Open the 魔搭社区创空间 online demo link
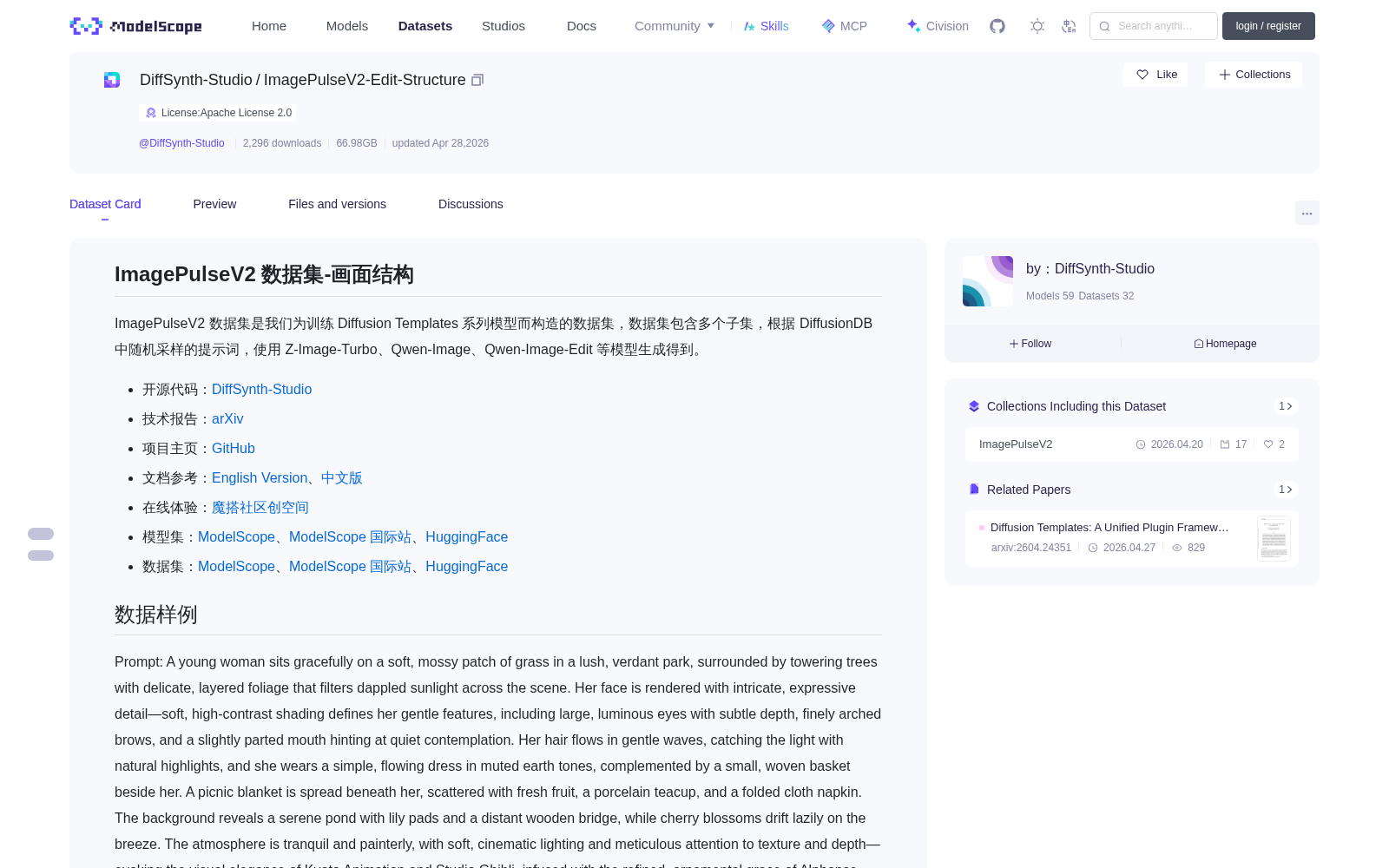 pos(260,508)
